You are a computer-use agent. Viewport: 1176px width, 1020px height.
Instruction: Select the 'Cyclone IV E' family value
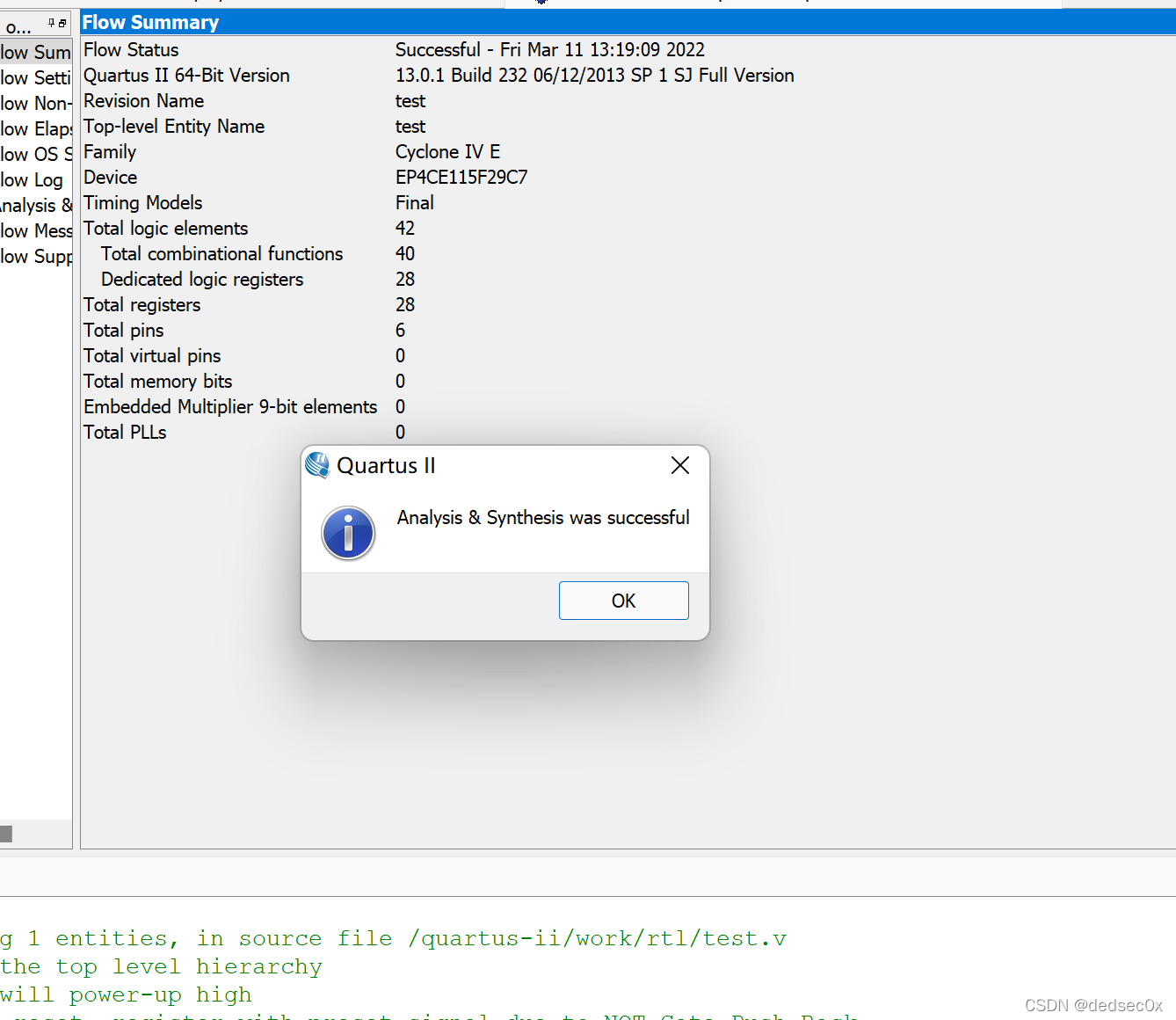(x=447, y=152)
